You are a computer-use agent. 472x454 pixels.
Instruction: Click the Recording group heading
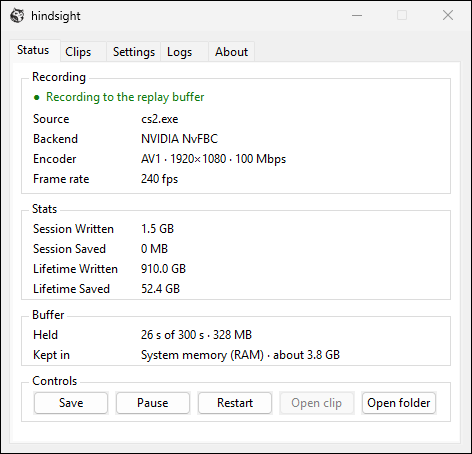tap(59, 77)
